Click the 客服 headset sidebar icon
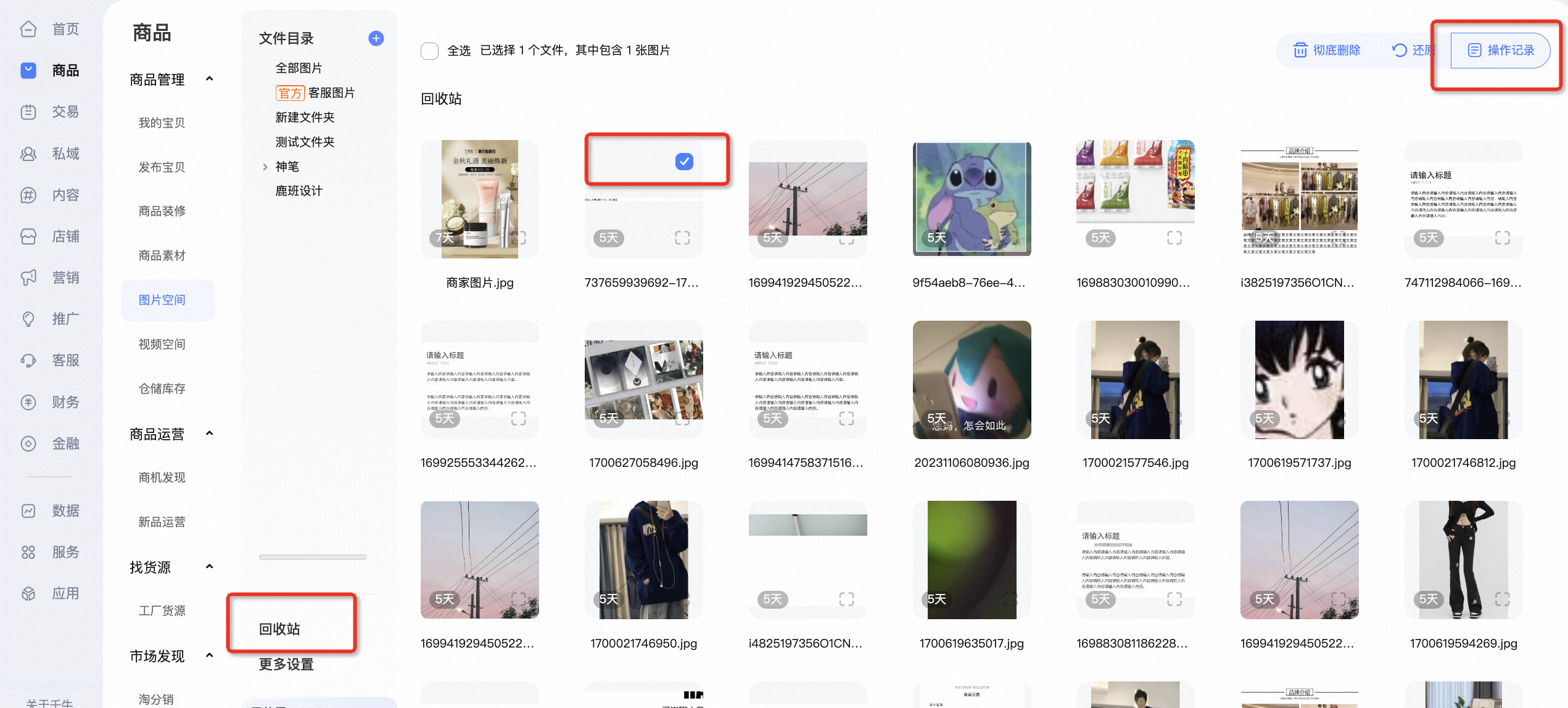 tap(28, 360)
